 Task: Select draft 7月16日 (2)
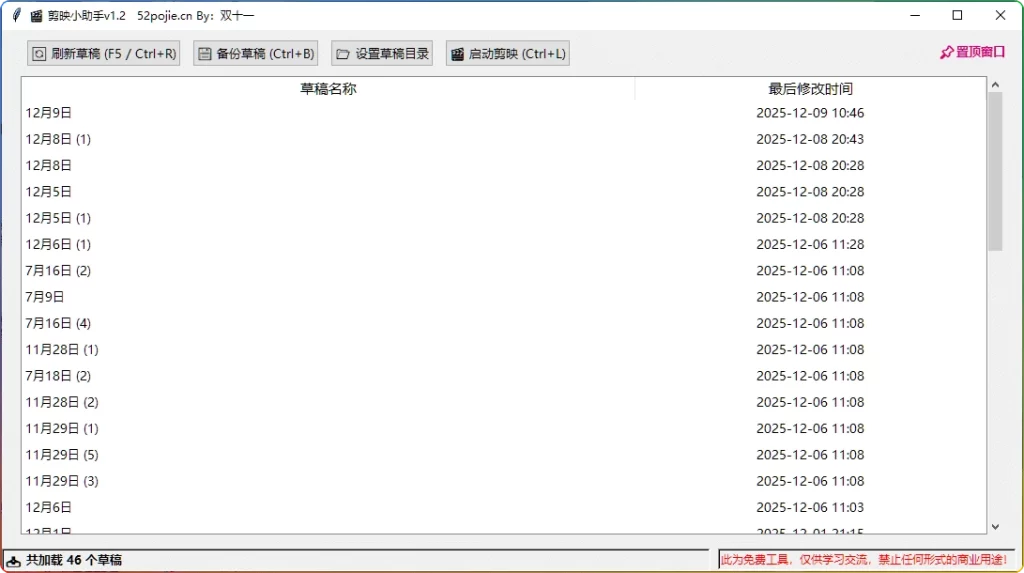[x=504, y=270]
